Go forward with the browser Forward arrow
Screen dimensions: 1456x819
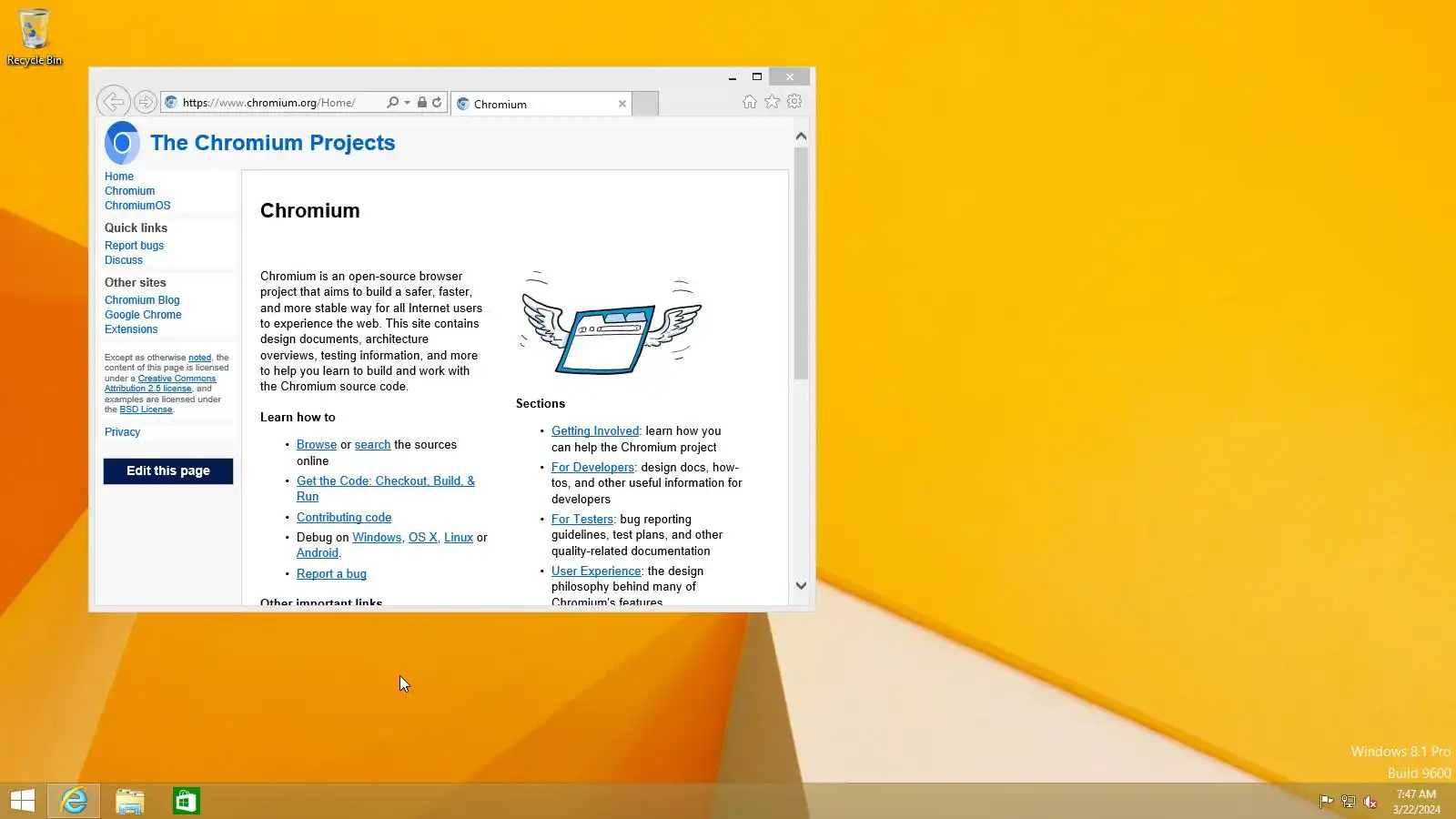click(145, 102)
